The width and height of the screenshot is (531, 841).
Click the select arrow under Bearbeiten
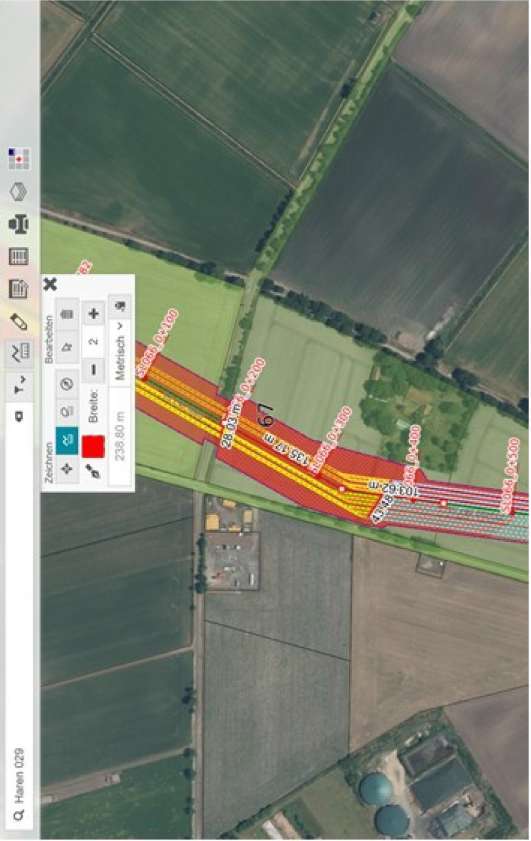pos(67,346)
